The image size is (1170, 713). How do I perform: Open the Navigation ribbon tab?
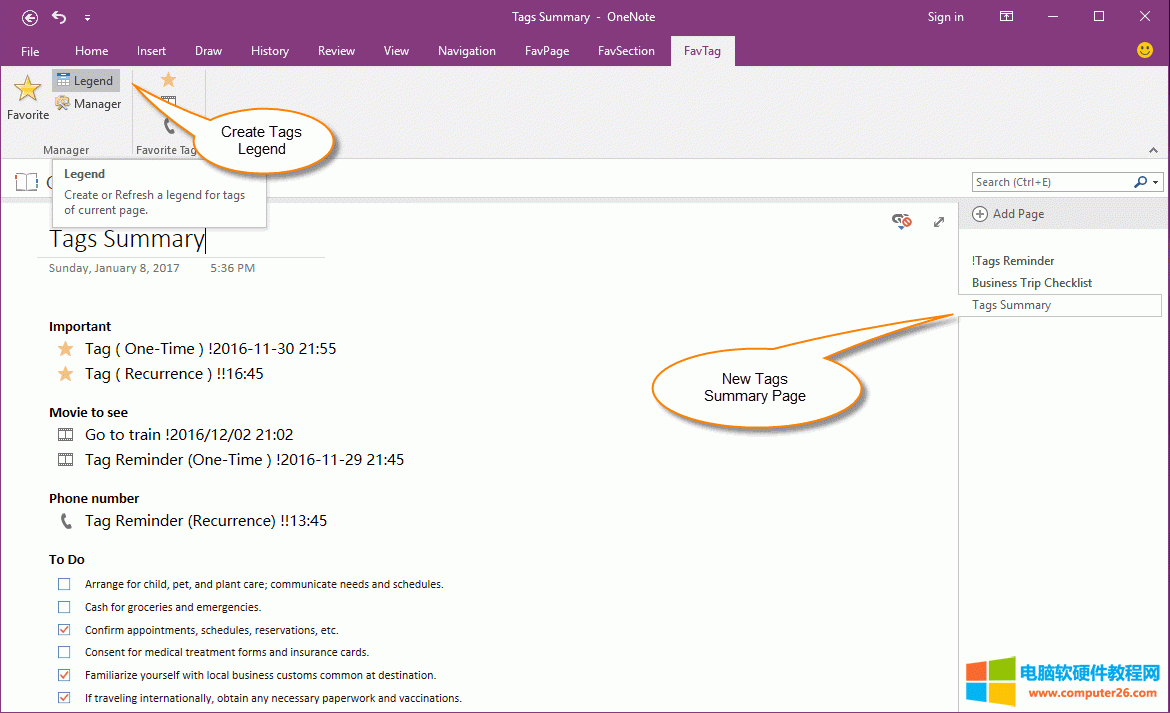pyautogui.click(x=466, y=51)
